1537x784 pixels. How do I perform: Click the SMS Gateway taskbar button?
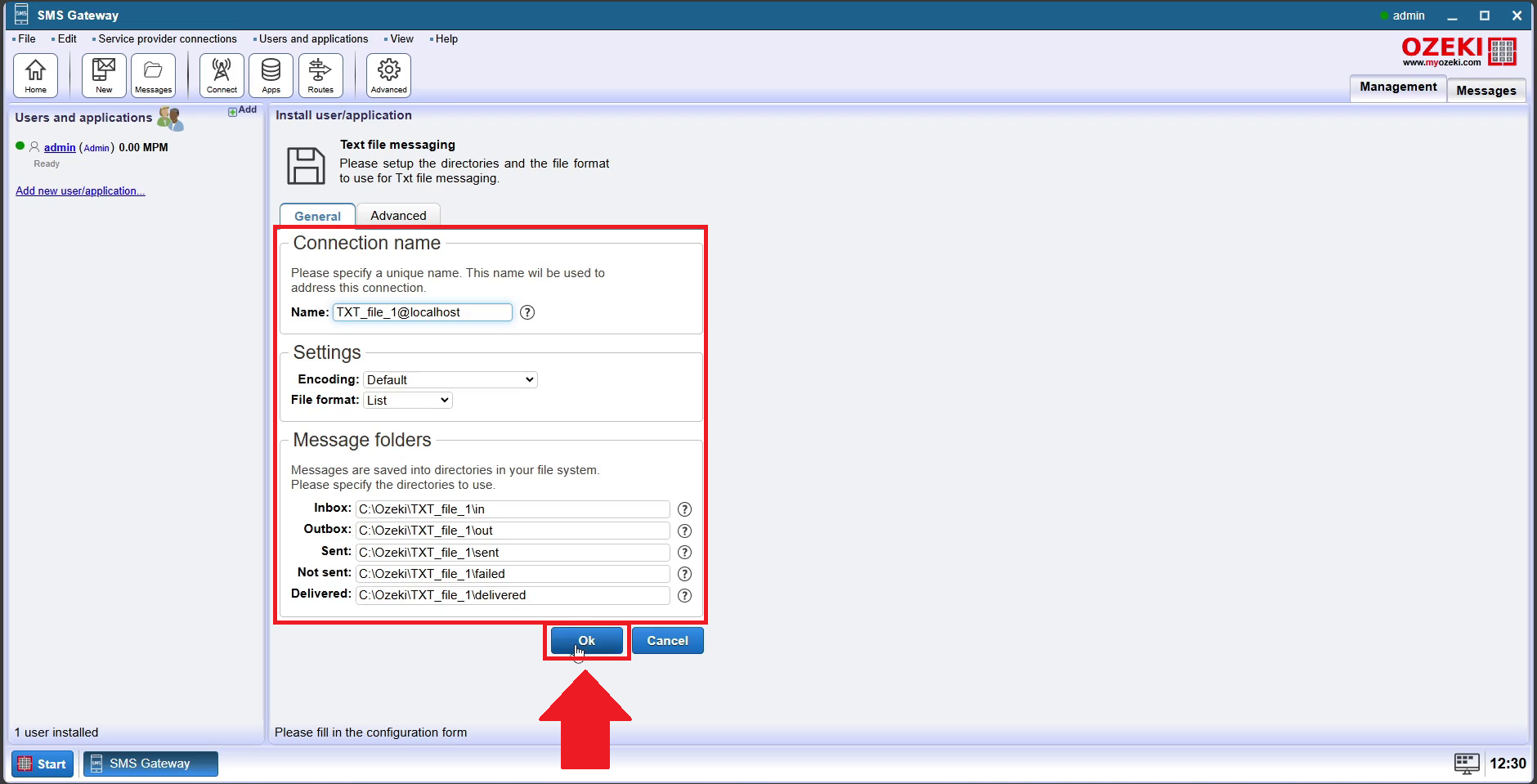coord(151,764)
